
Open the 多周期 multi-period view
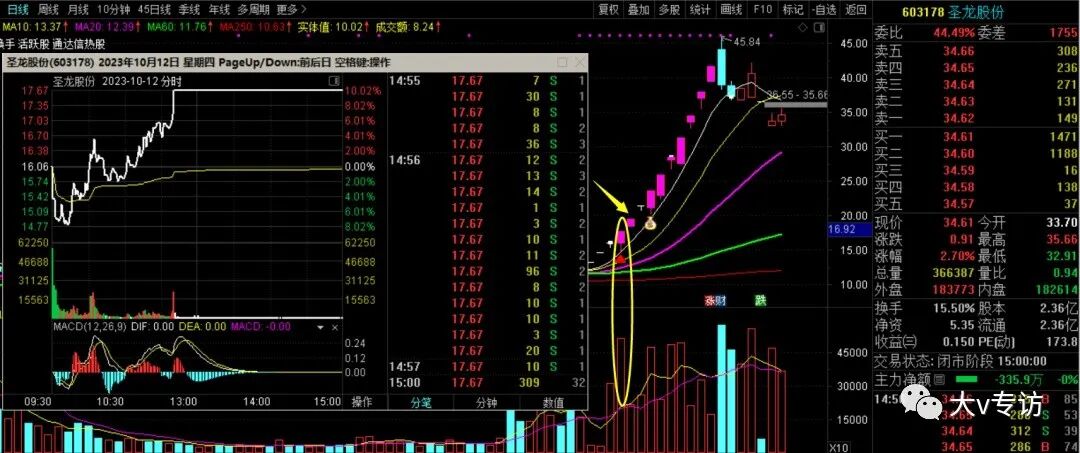[x=253, y=9]
